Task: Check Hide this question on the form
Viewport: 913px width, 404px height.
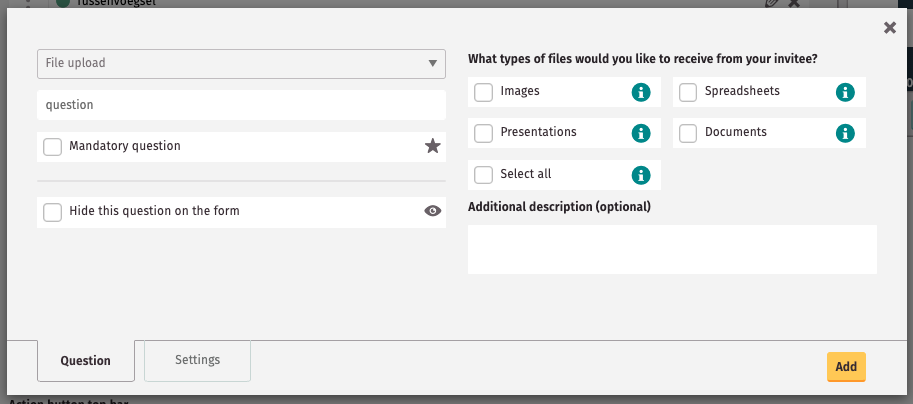Action: point(53,212)
